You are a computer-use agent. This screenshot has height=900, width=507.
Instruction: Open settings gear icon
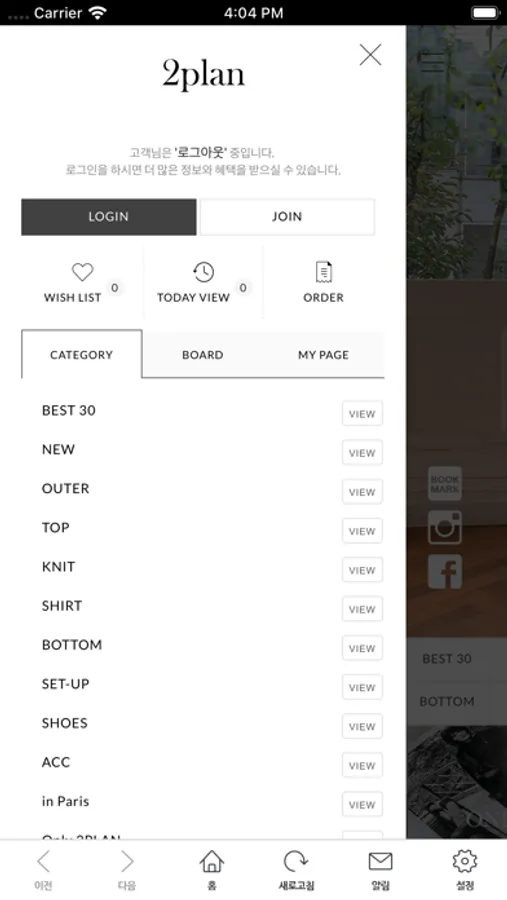(x=465, y=862)
